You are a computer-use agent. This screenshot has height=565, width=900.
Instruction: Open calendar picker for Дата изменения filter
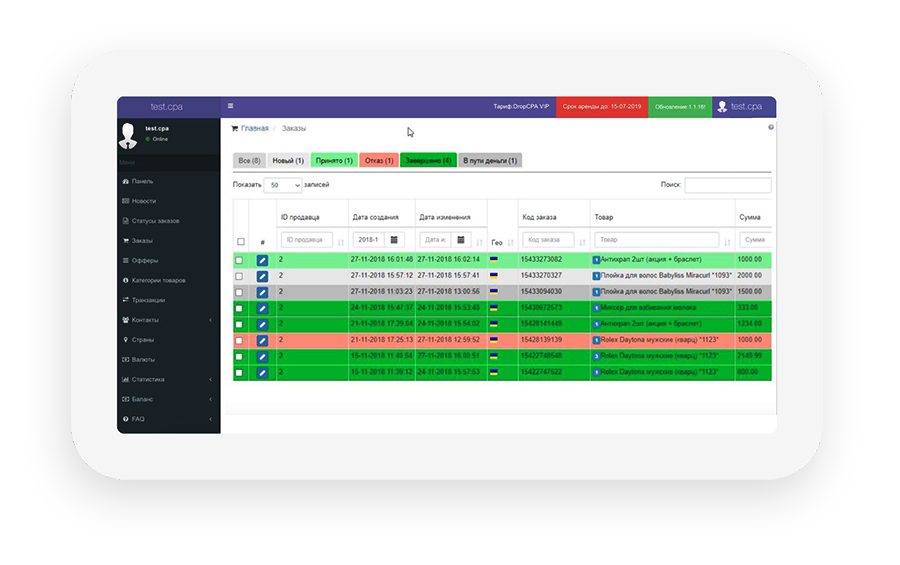[460, 240]
